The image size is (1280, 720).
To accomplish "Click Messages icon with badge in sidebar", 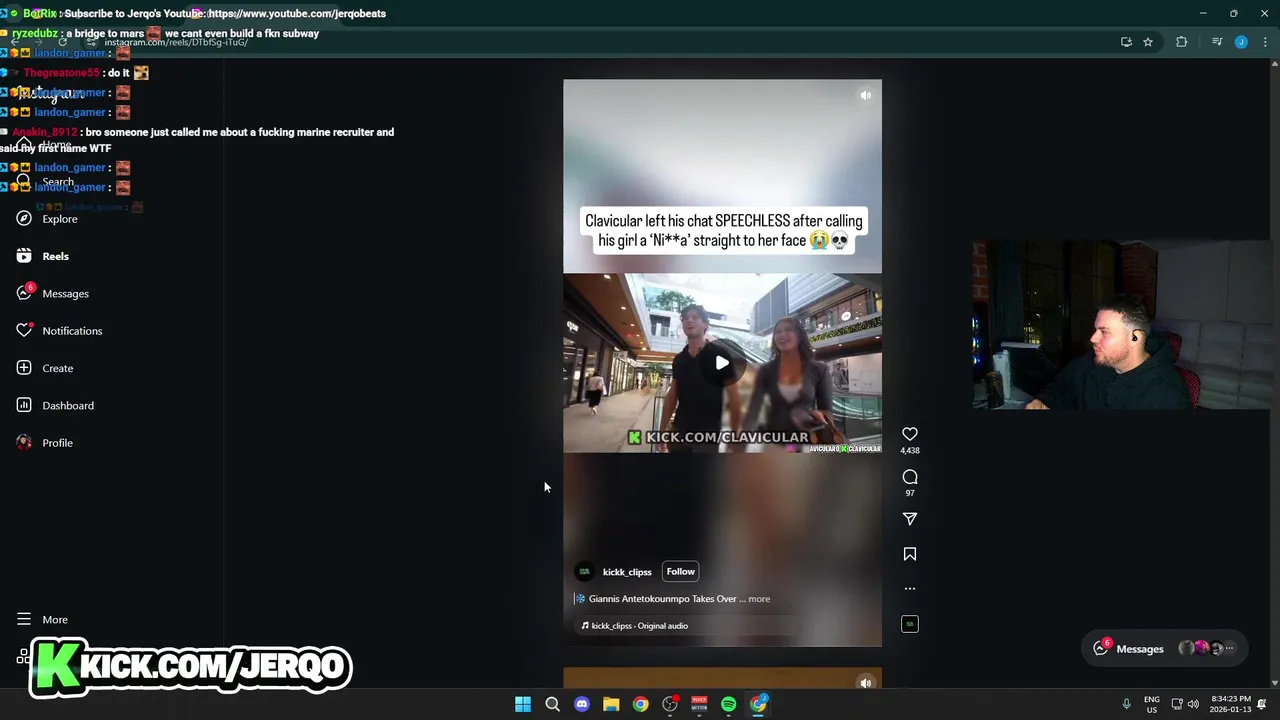I will (x=24, y=293).
